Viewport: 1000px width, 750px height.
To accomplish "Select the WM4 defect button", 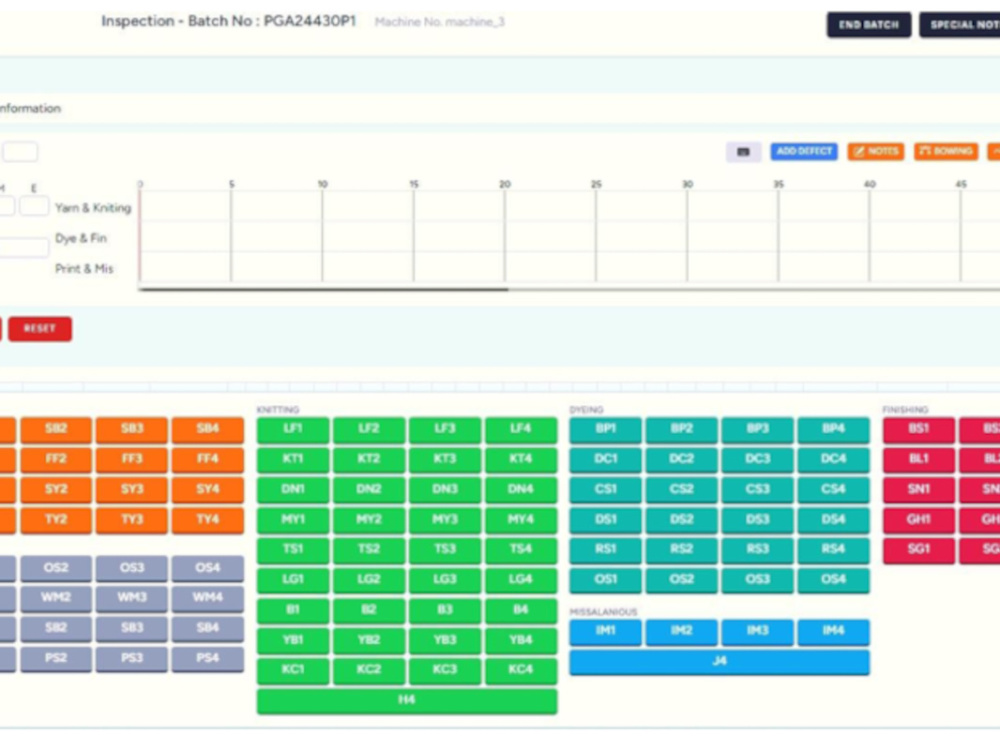I will (x=208, y=598).
